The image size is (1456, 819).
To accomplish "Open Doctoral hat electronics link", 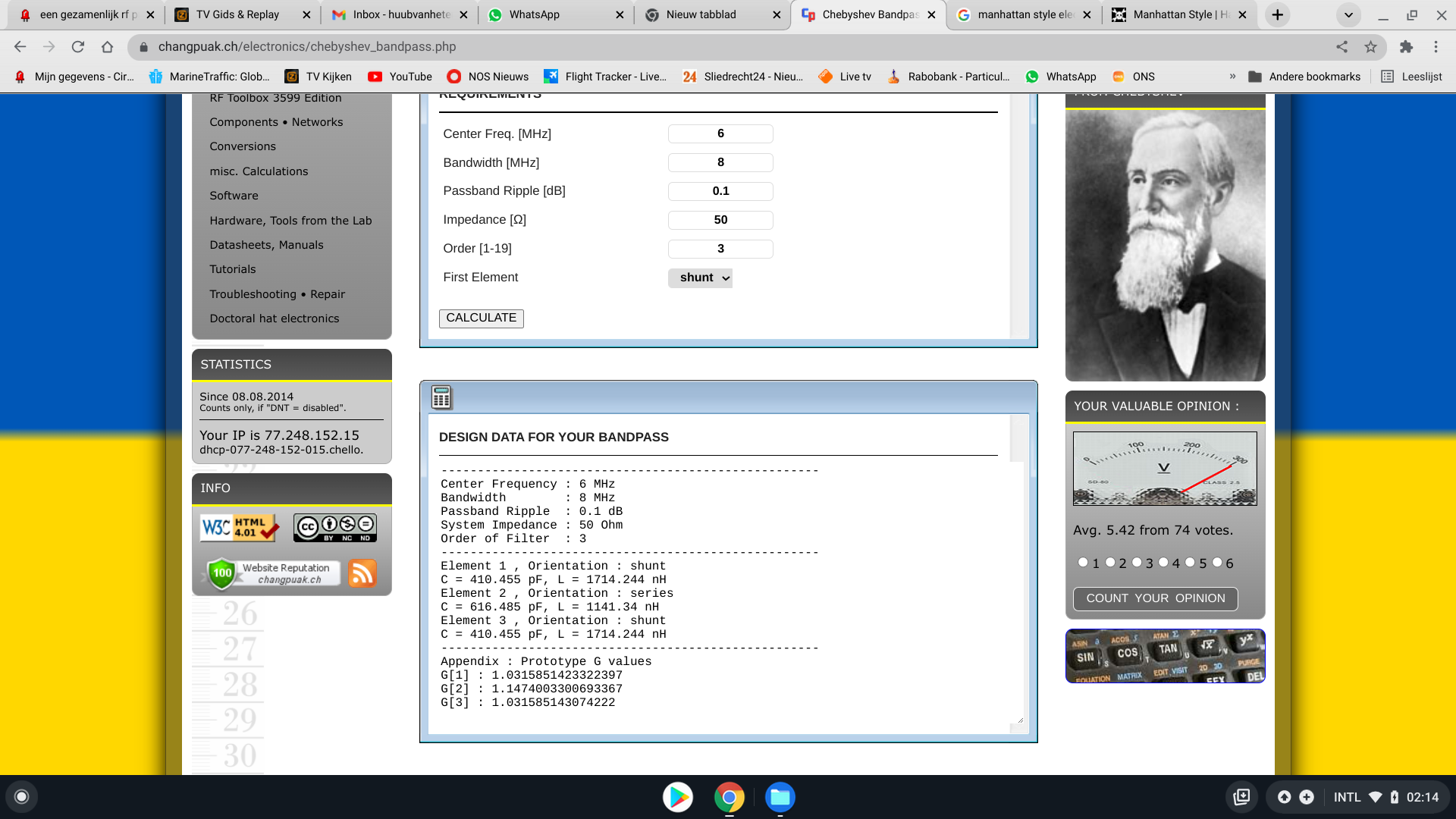I will point(275,318).
